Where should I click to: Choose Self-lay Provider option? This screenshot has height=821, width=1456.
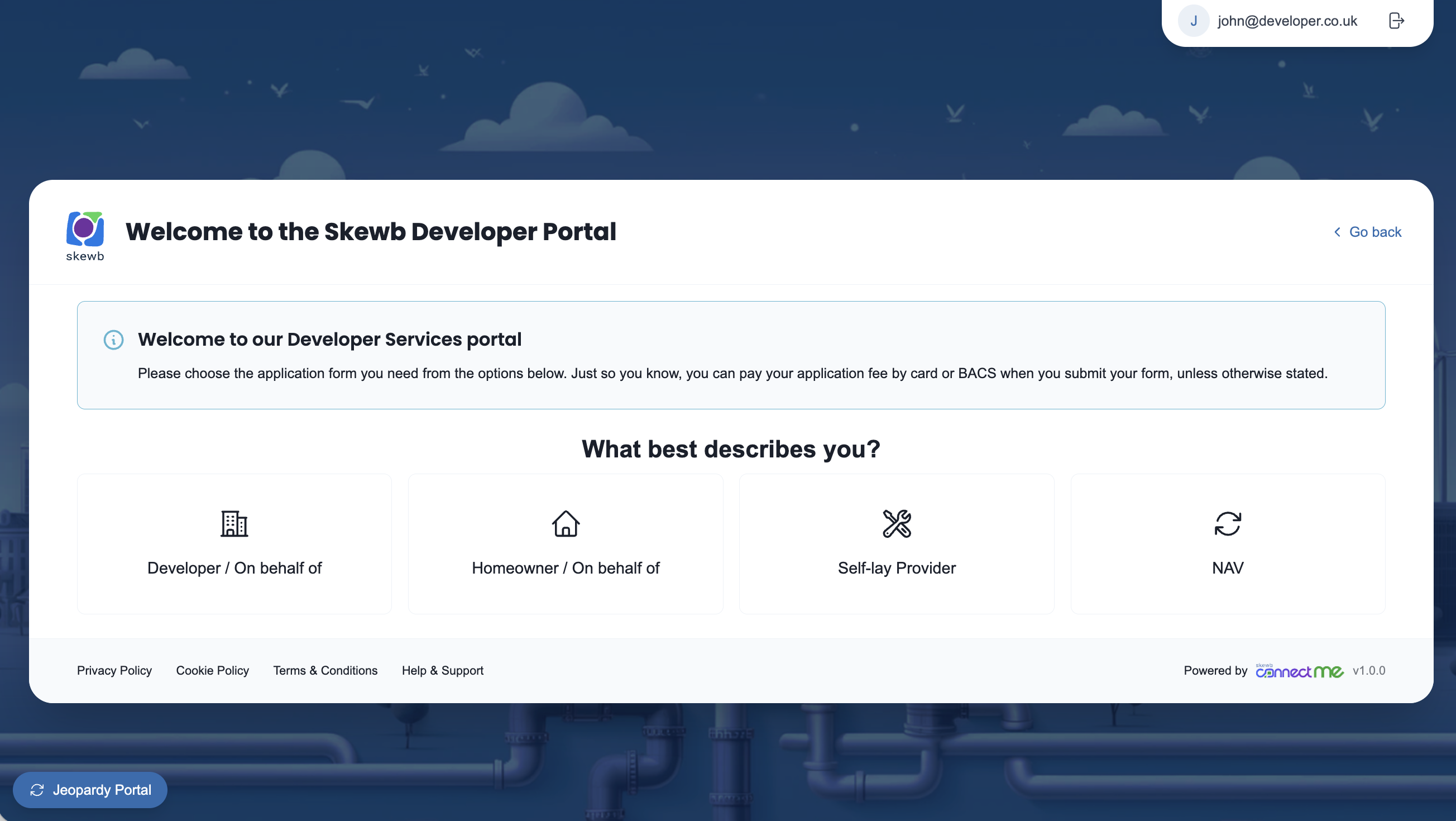pyautogui.click(x=897, y=544)
